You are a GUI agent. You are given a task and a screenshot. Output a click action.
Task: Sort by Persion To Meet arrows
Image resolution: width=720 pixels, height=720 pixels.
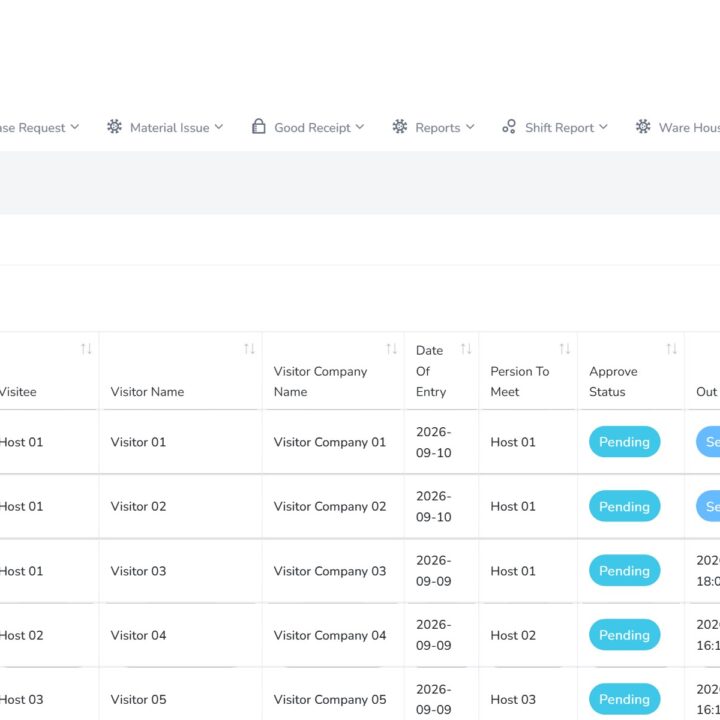coord(564,349)
